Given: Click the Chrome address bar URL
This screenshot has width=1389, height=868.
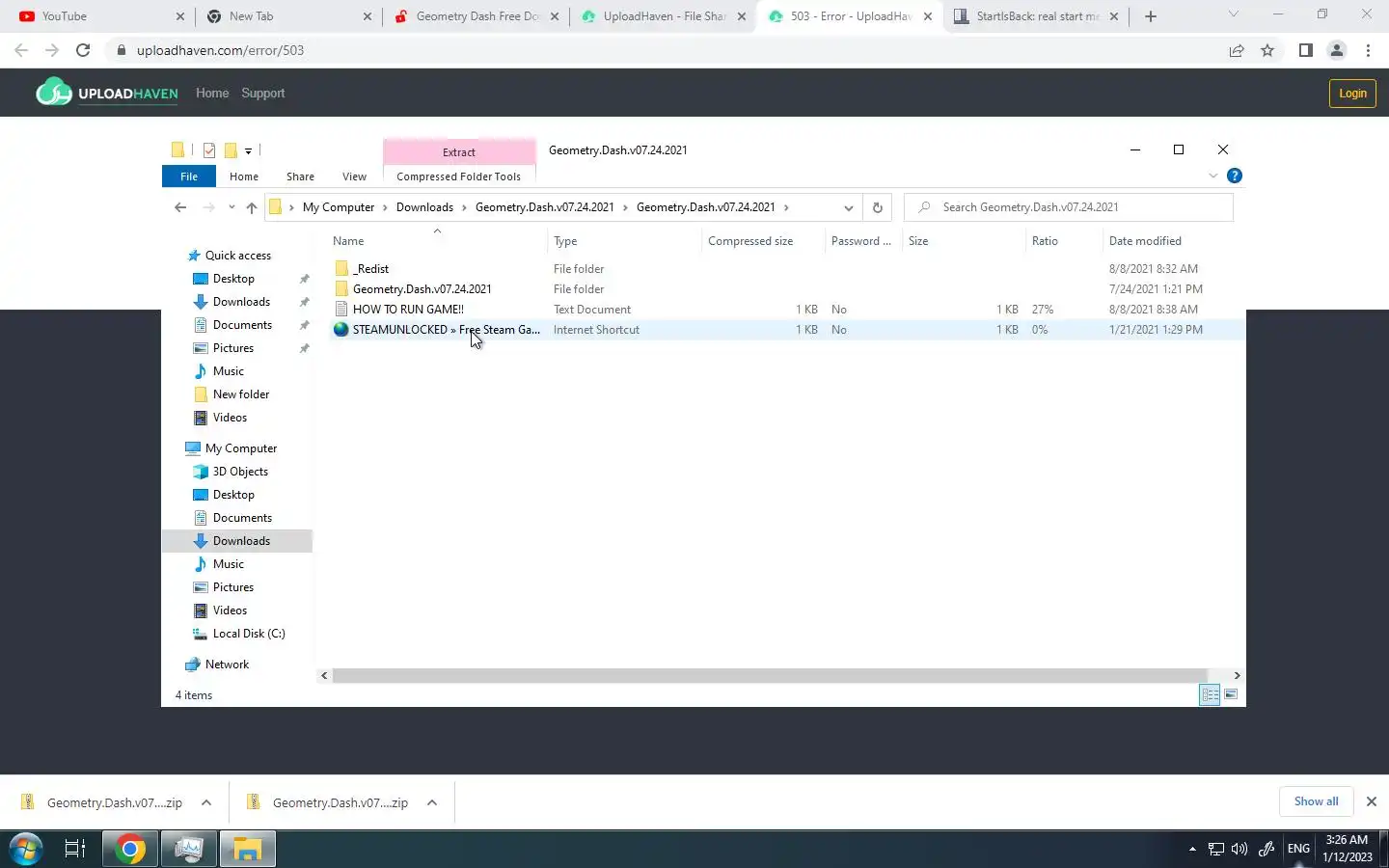Looking at the screenshot, I should pos(220,50).
